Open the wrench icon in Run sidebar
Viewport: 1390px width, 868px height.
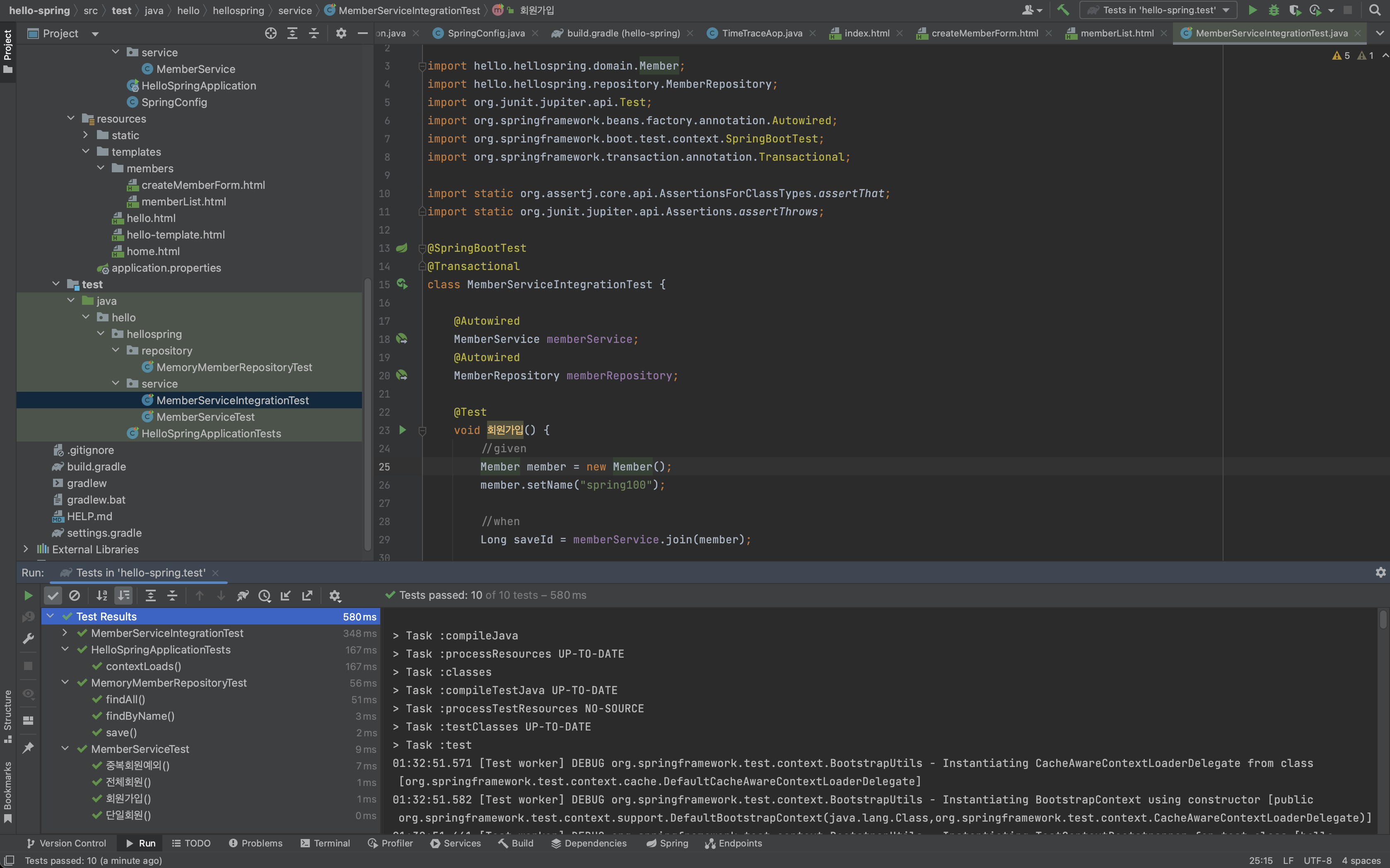pos(28,639)
